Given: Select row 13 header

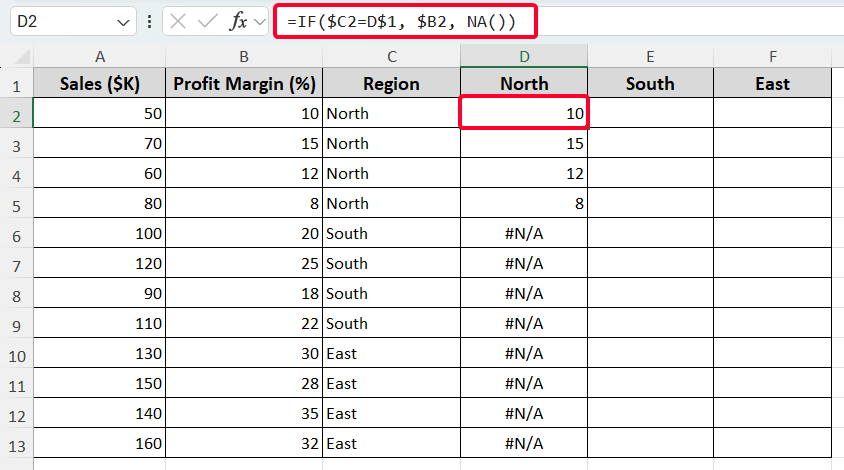Looking at the screenshot, I should tap(16, 443).
